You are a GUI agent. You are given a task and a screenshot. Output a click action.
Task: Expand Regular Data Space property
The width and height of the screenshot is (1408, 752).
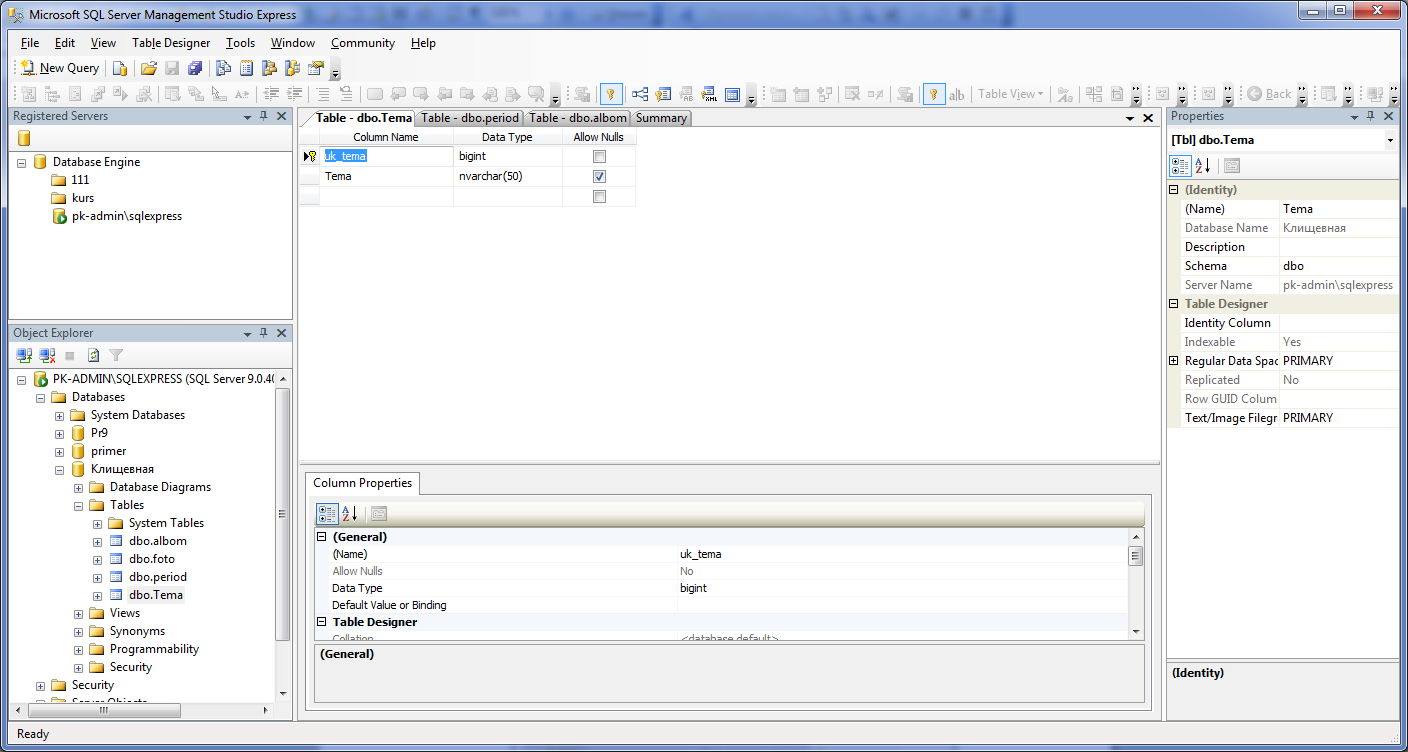pos(1174,361)
